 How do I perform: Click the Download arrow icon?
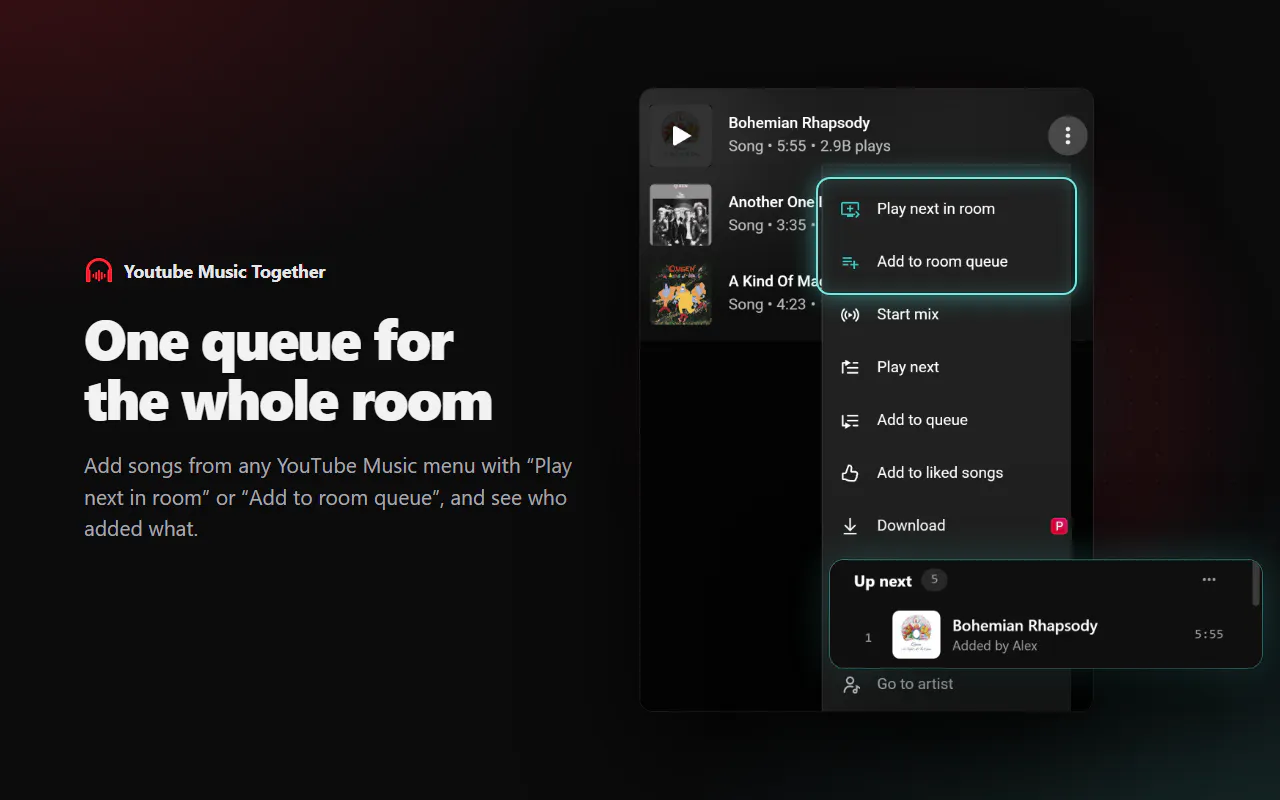(x=850, y=526)
